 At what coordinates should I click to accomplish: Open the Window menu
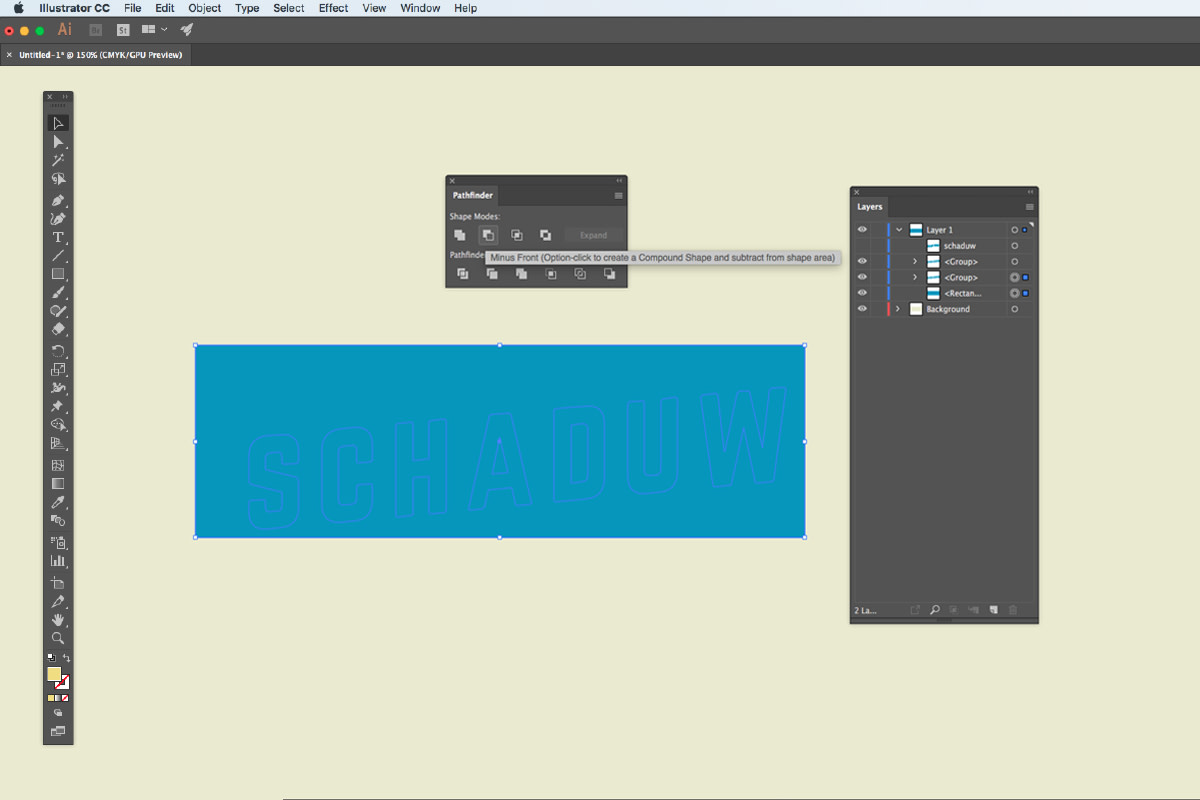coord(420,8)
